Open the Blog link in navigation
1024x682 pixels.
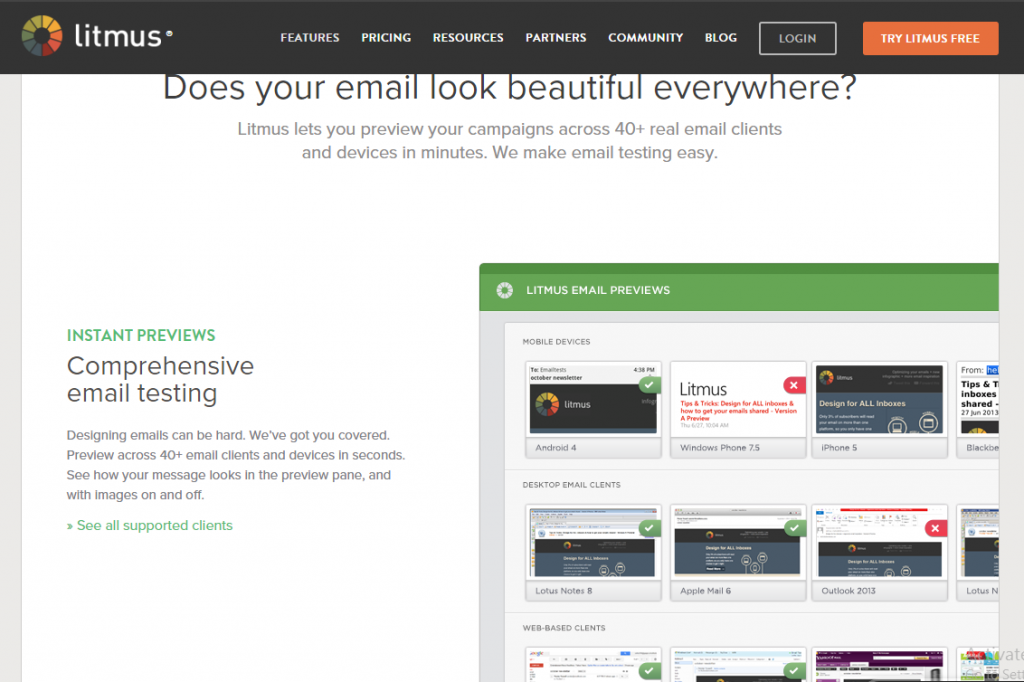[720, 38]
